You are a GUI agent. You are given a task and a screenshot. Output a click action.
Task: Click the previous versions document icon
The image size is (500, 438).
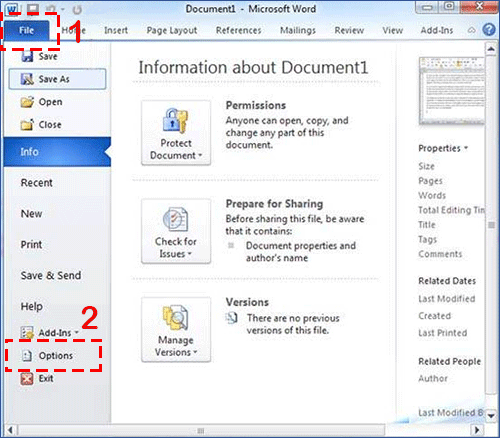[x=232, y=318]
